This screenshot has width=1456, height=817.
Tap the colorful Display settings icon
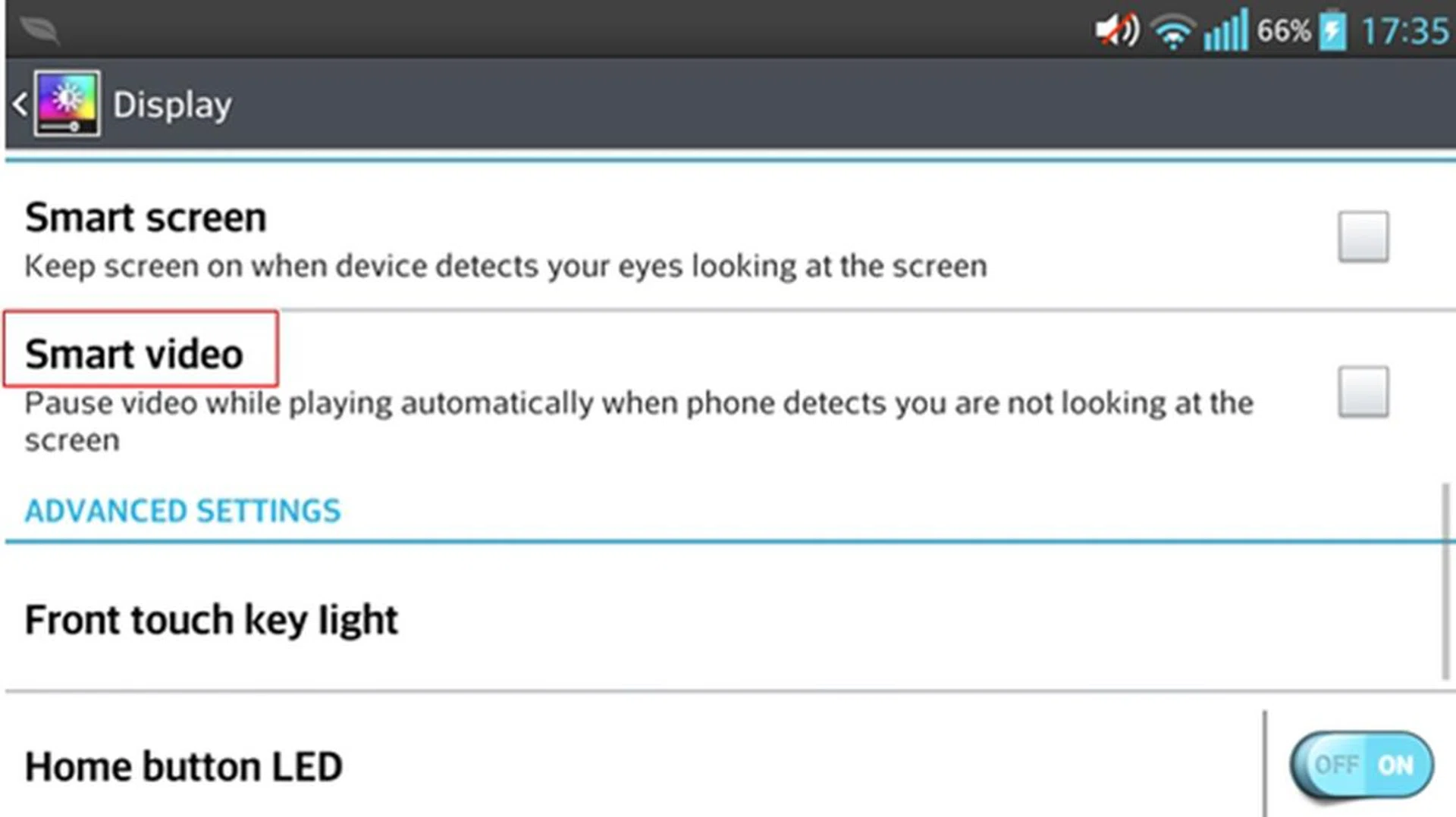click(x=67, y=104)
